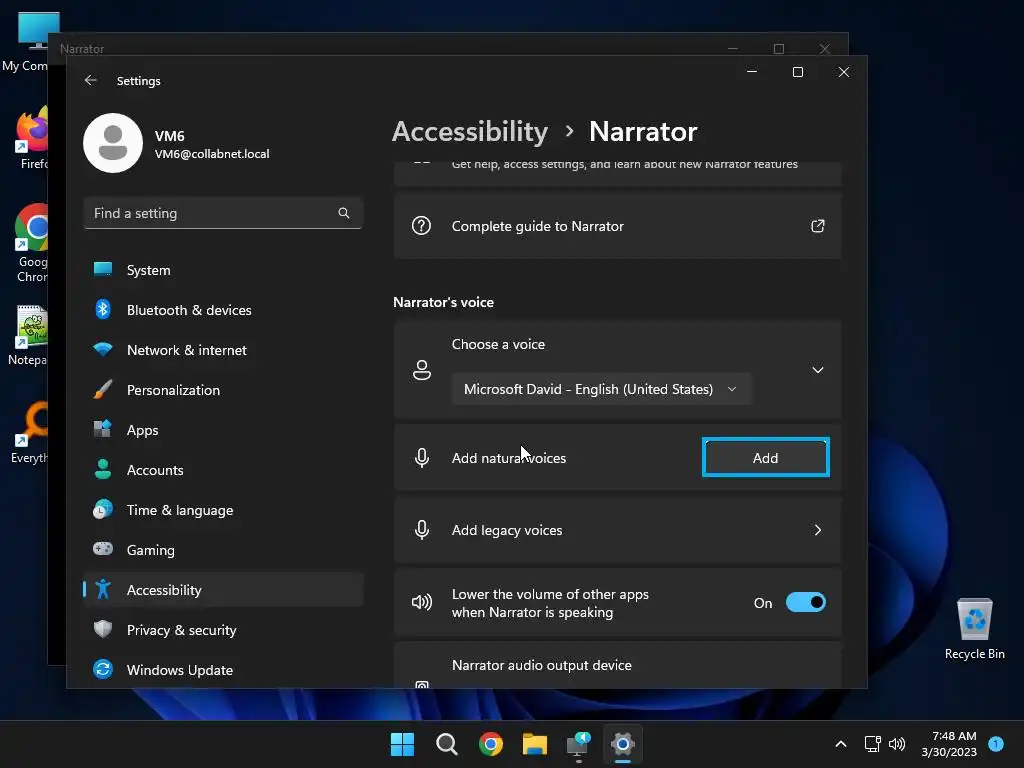
Task: Click the Bluetooth icon in sidebar
Action: coord(103,310)
